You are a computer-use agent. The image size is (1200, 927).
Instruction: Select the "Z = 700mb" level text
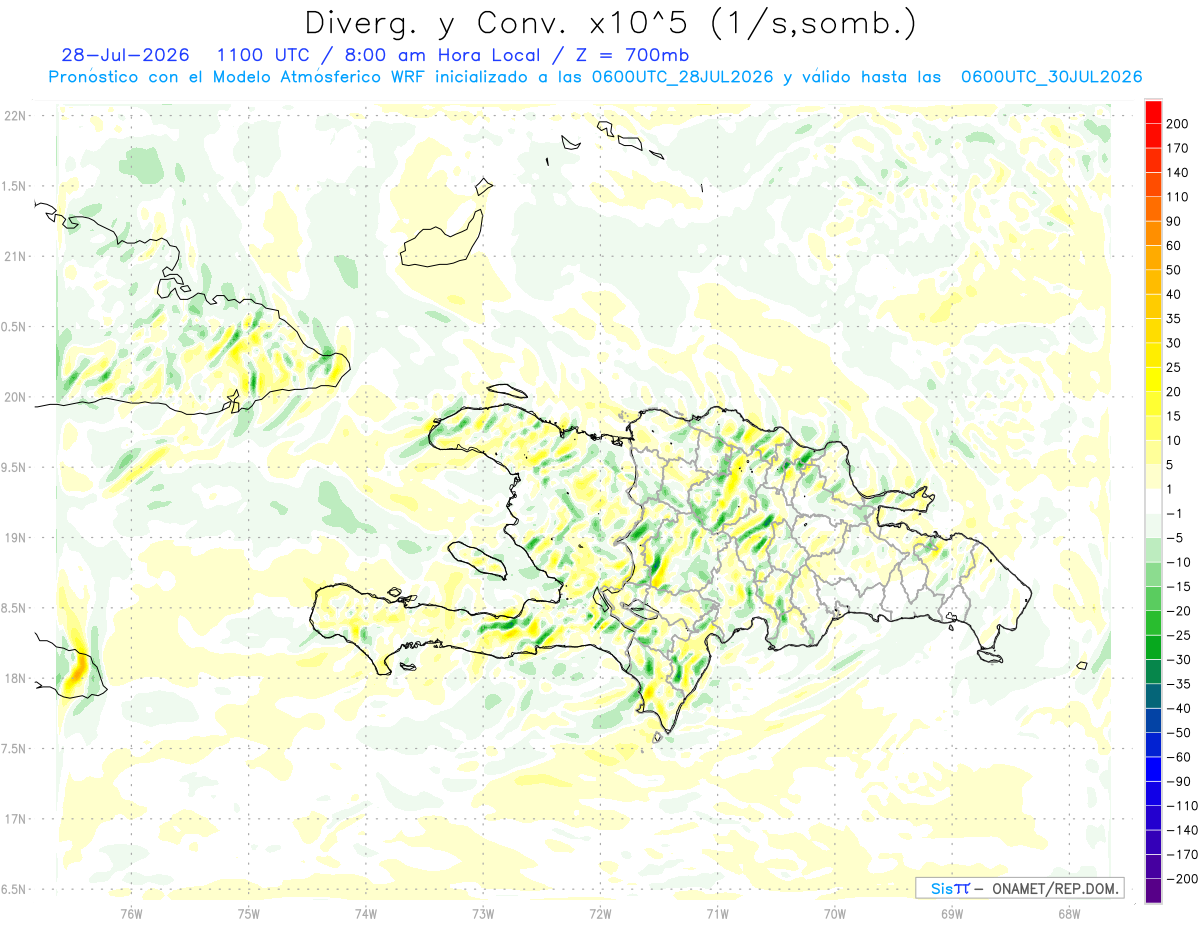[x=634, y=55]
